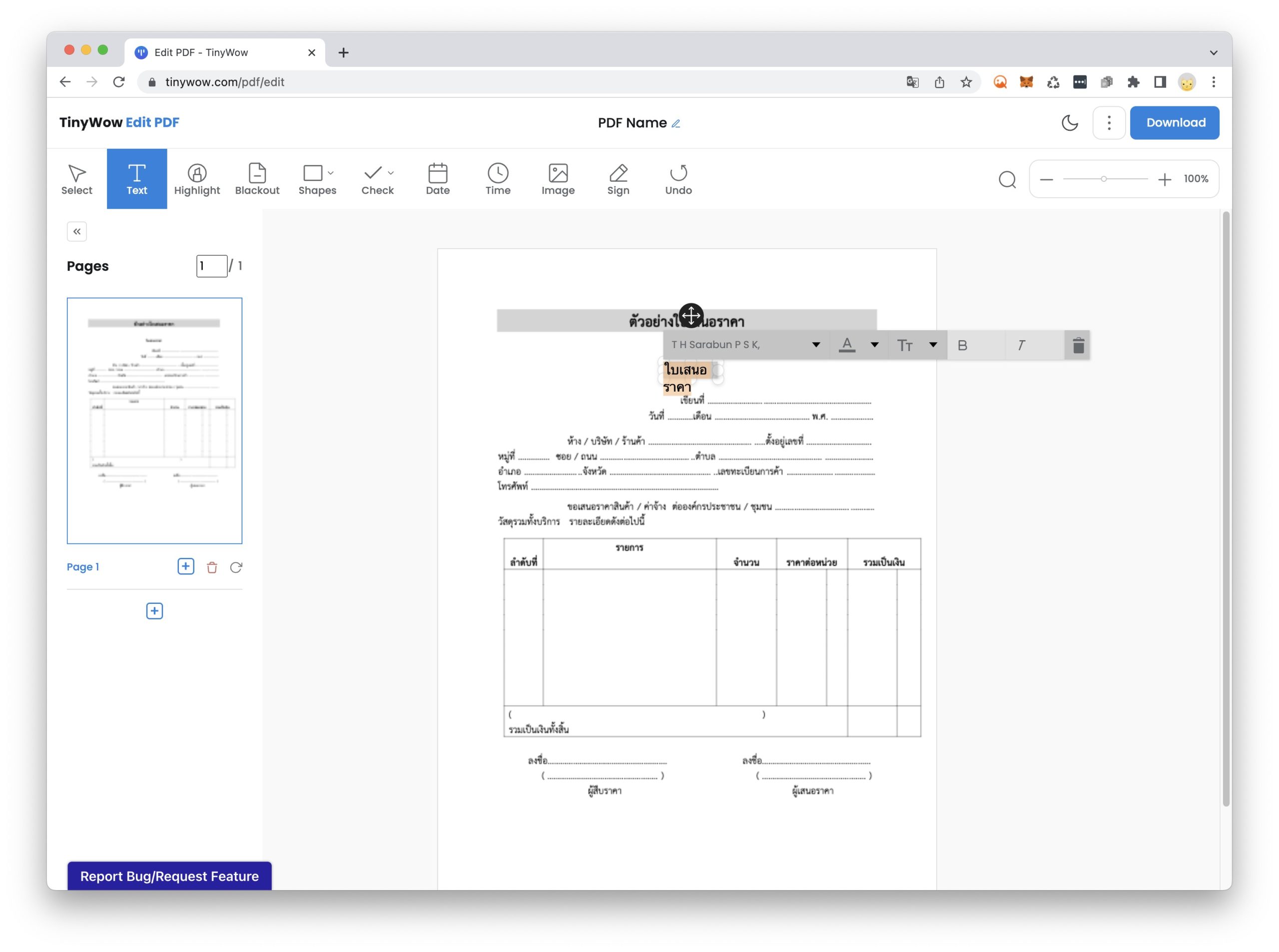
Task: Insert a Date stamp
Action: 438,179
